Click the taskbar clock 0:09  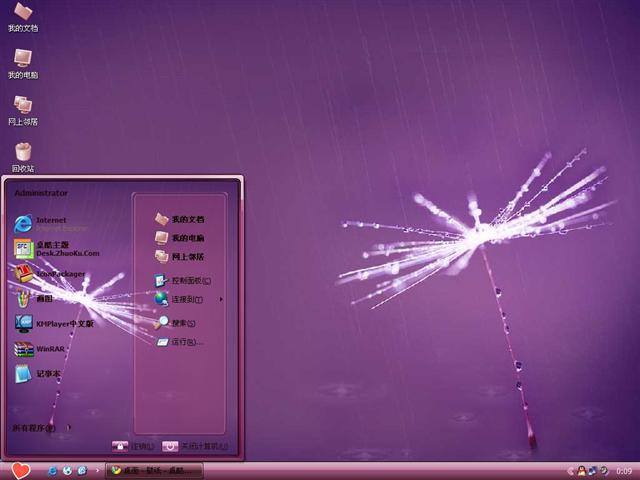coord(624,471)
